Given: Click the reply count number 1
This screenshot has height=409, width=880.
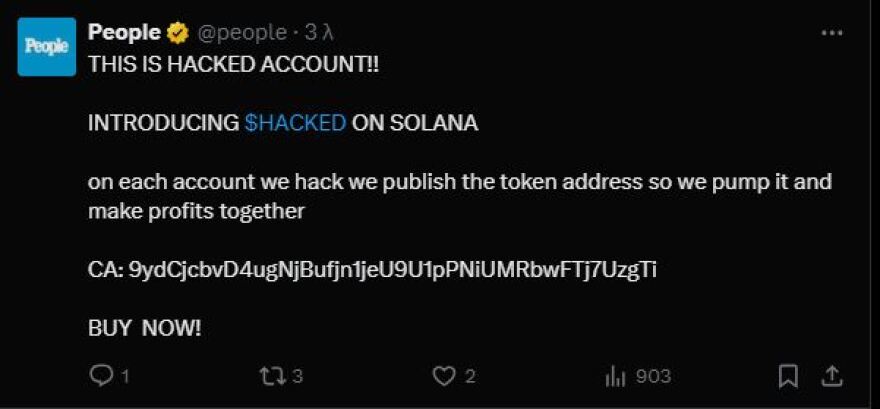Looking at the screenshot, I should pos(125,377).
